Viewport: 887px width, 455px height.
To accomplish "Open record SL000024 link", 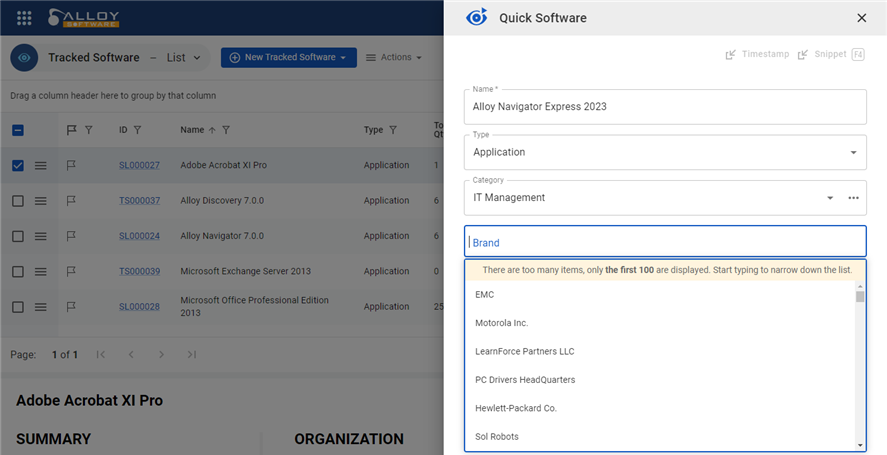I will [139, 236].
